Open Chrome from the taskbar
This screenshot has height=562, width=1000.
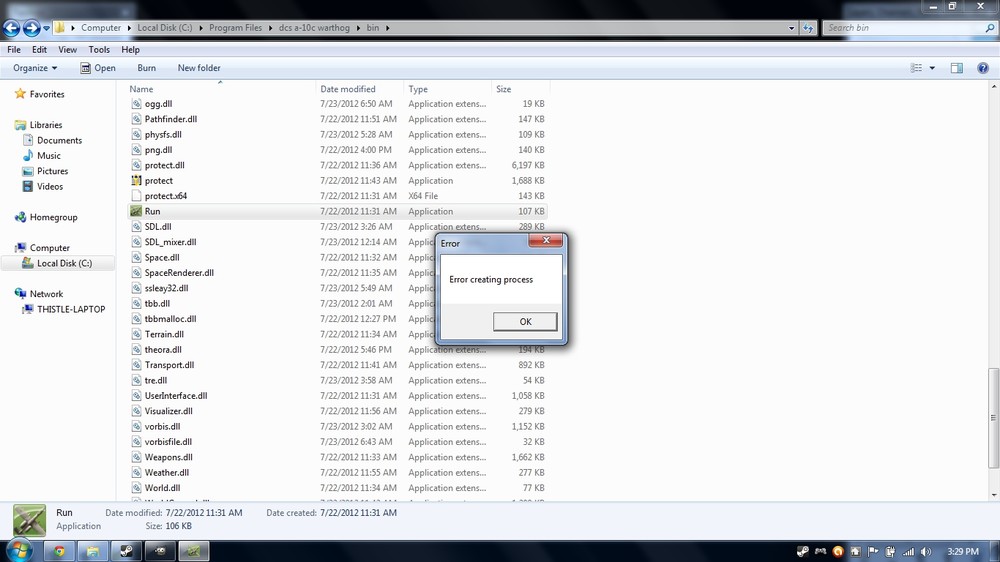point(59,551)
